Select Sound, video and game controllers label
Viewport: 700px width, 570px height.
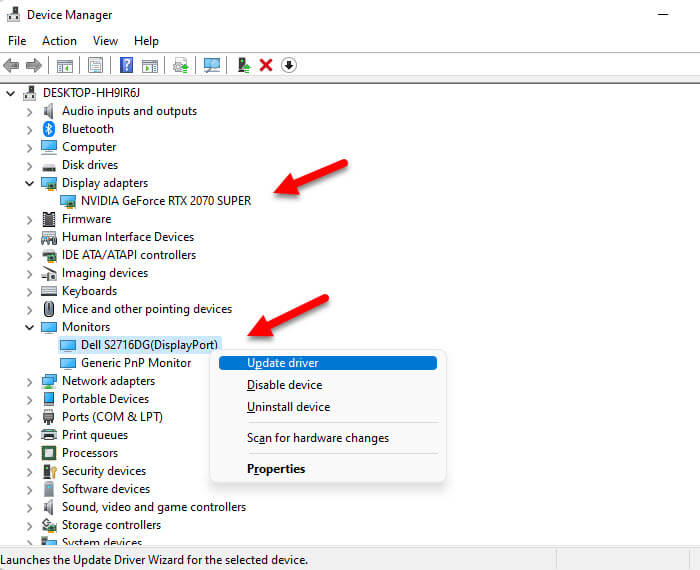(x=154, y=507)
